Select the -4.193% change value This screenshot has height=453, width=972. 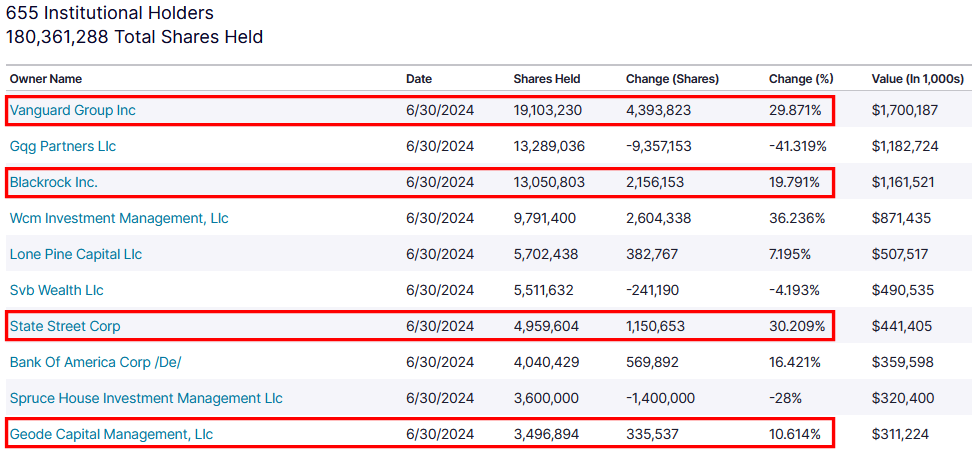(794, 291)
